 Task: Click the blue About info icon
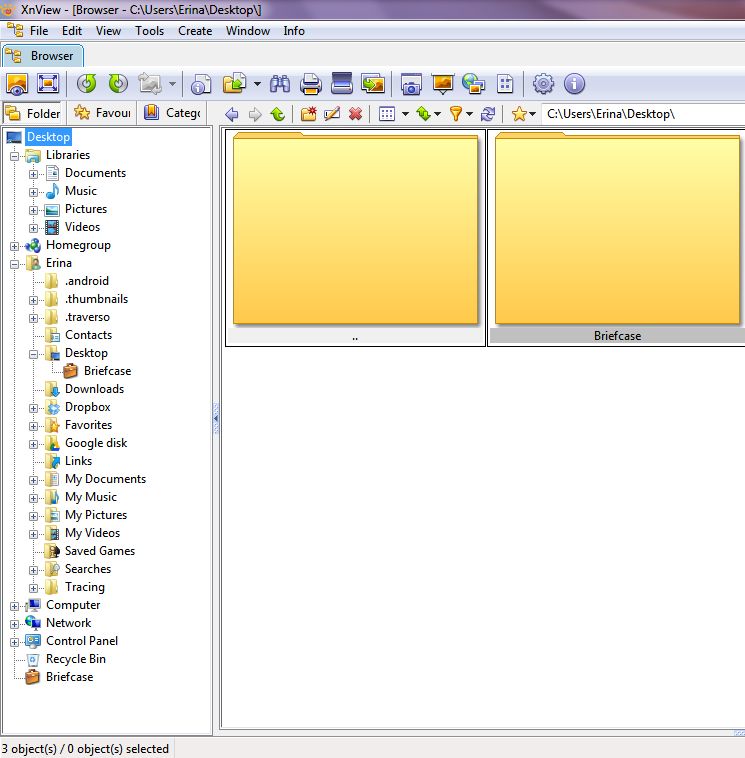[574, 84]
